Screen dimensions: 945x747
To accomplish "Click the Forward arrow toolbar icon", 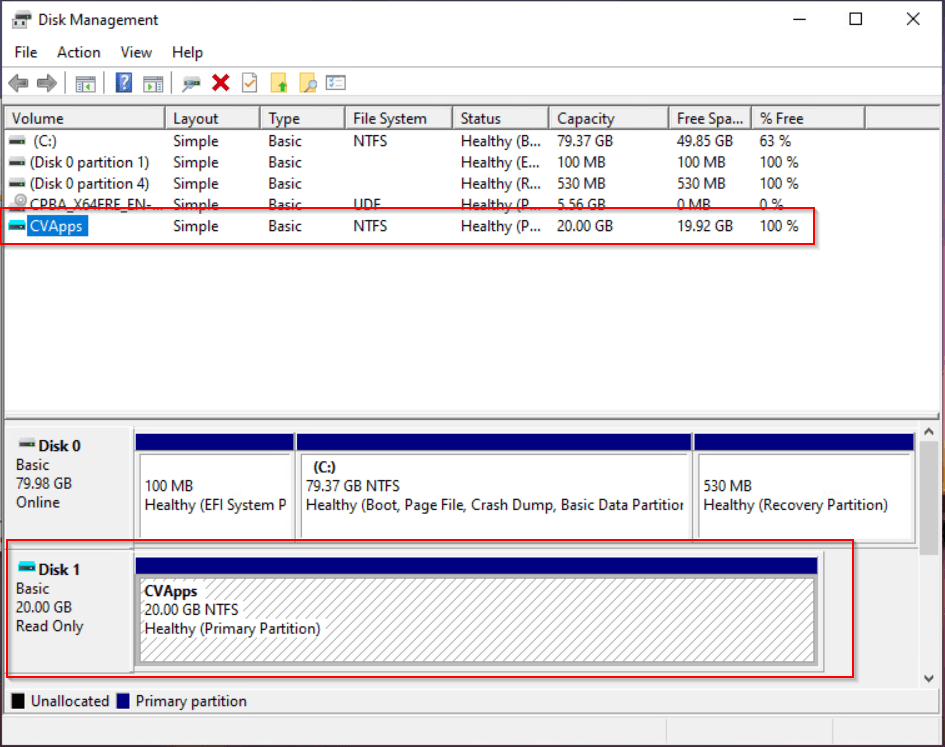I will [x=46, y=83].
